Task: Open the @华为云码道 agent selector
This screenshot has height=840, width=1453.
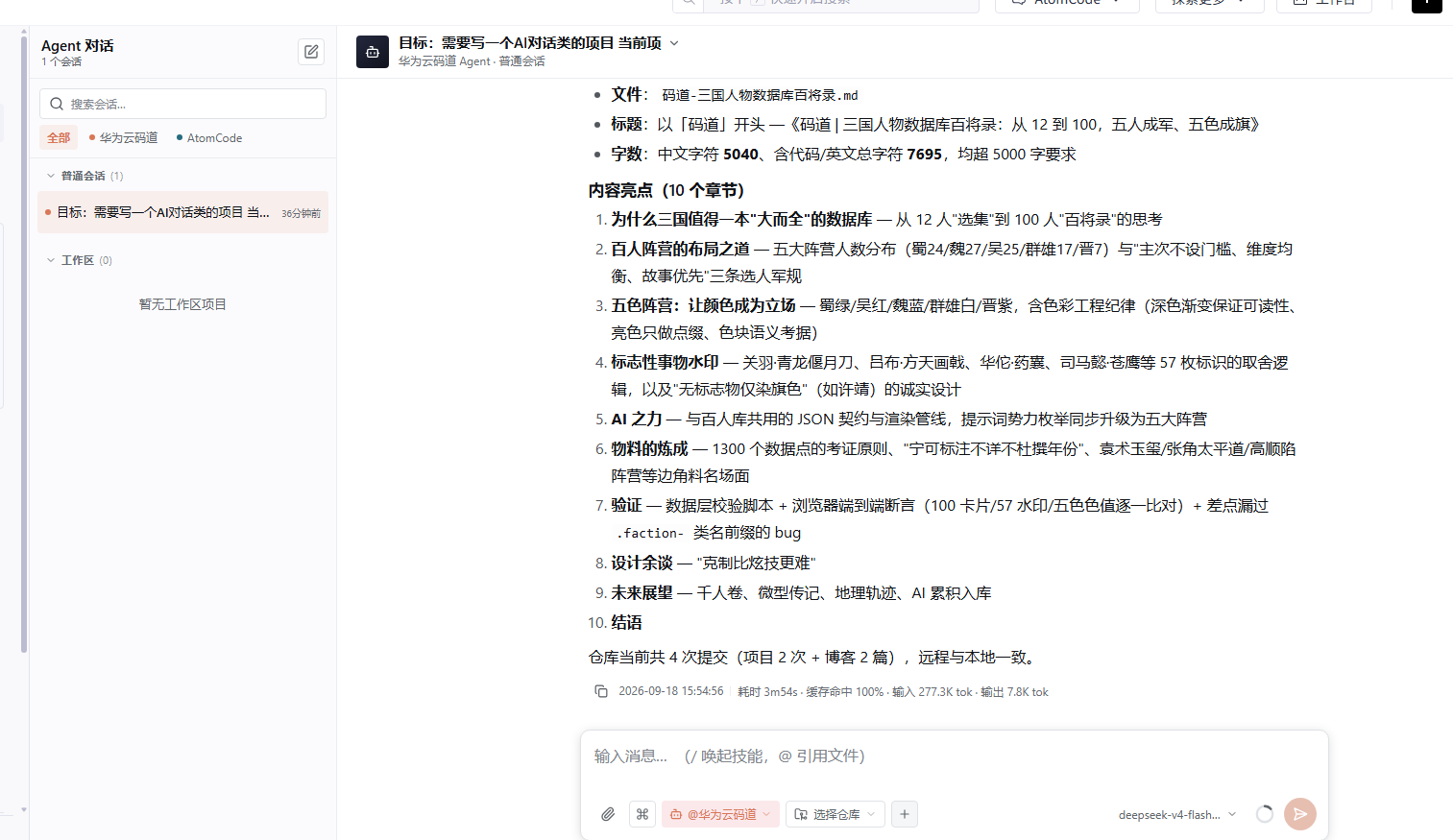Action: coord(720,814)
